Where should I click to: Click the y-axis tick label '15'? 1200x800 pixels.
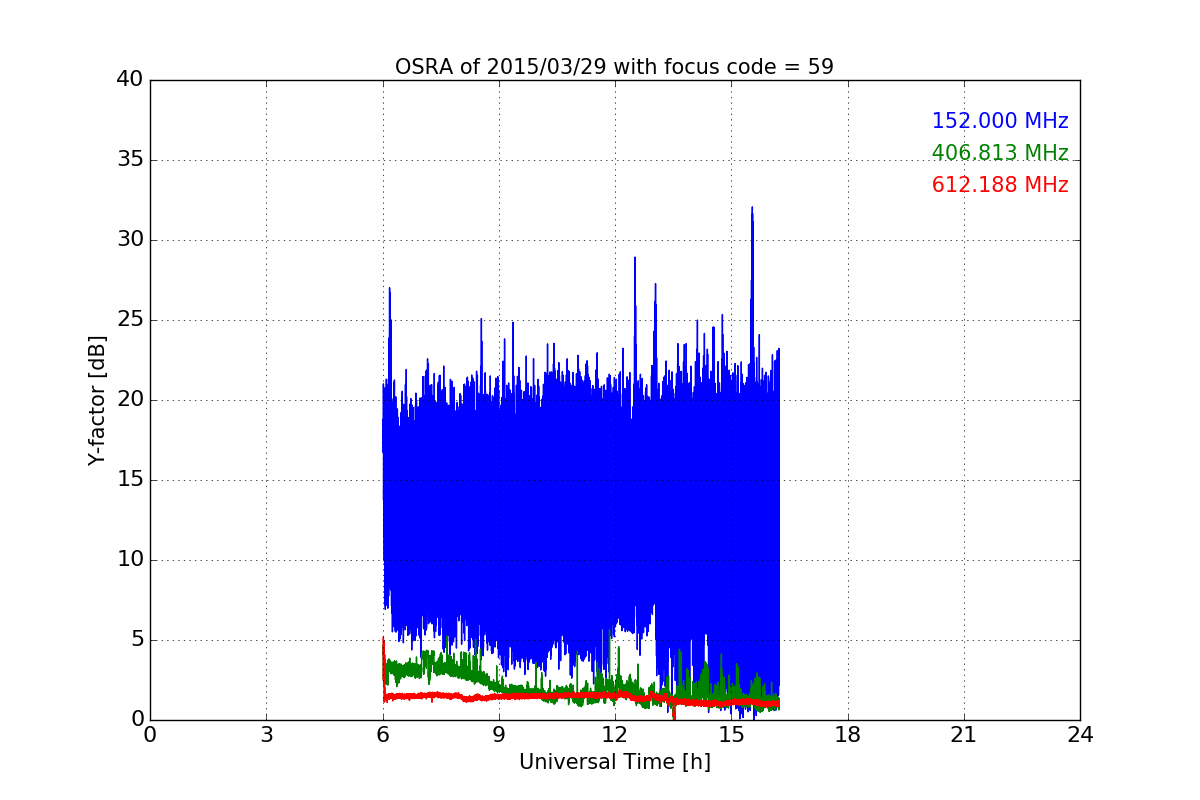pyautogui.click(x=130, y=480)
